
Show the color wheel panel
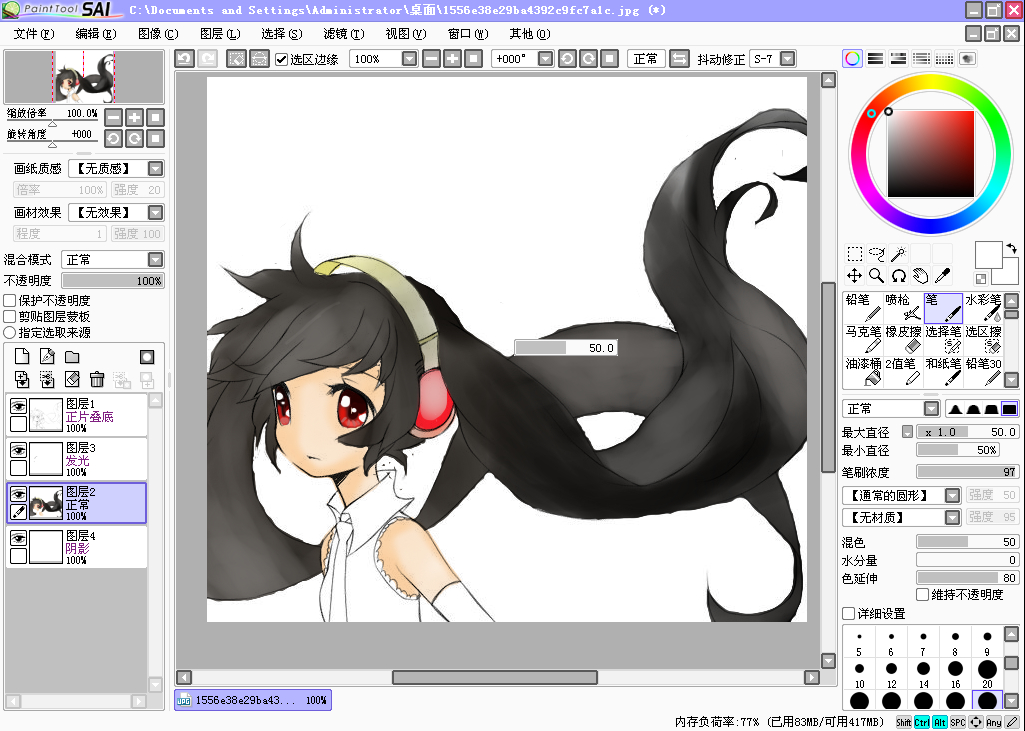click(852, 59)
